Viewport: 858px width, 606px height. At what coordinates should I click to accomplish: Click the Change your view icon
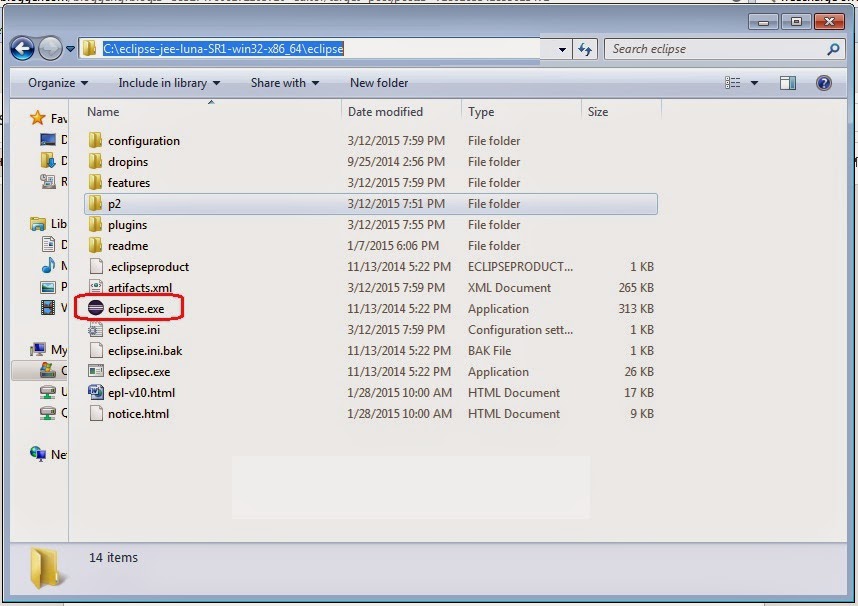(733, 83)
